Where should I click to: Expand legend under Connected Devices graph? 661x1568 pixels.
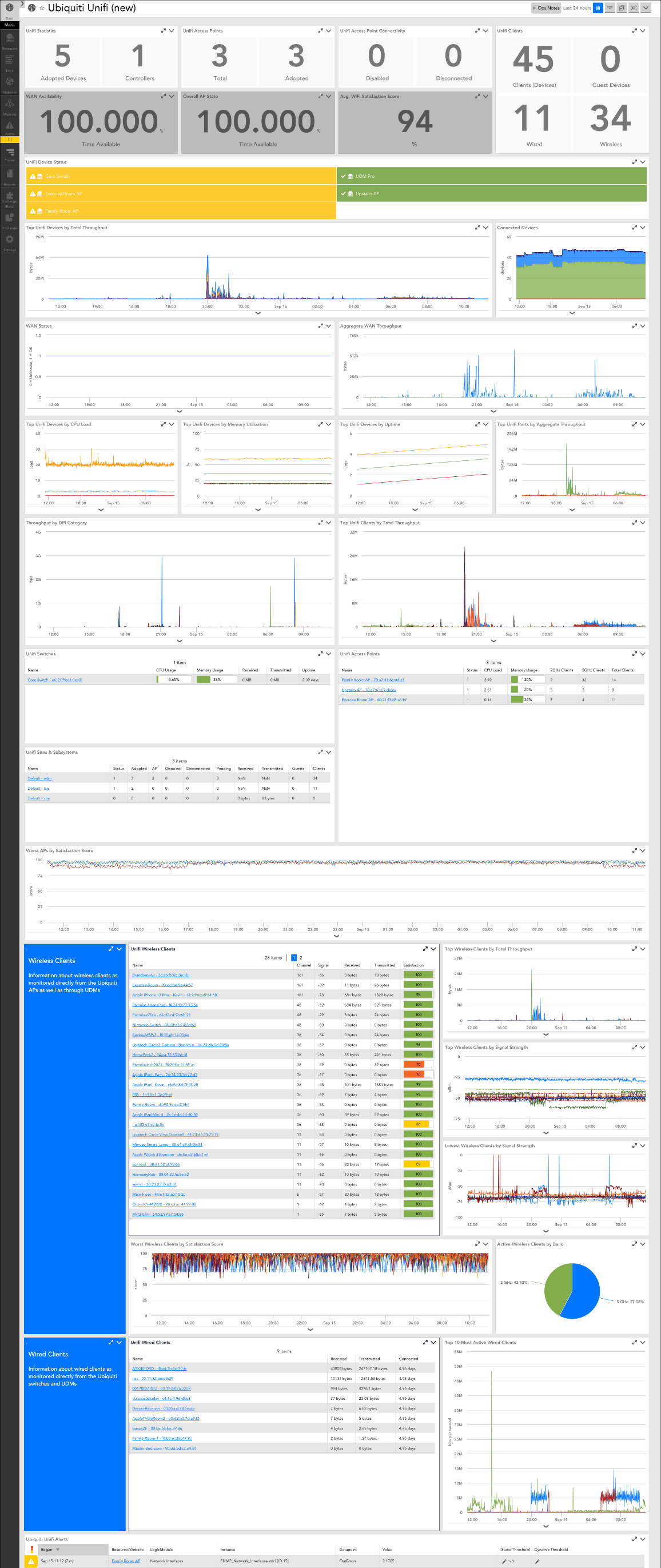coord(572,313)
